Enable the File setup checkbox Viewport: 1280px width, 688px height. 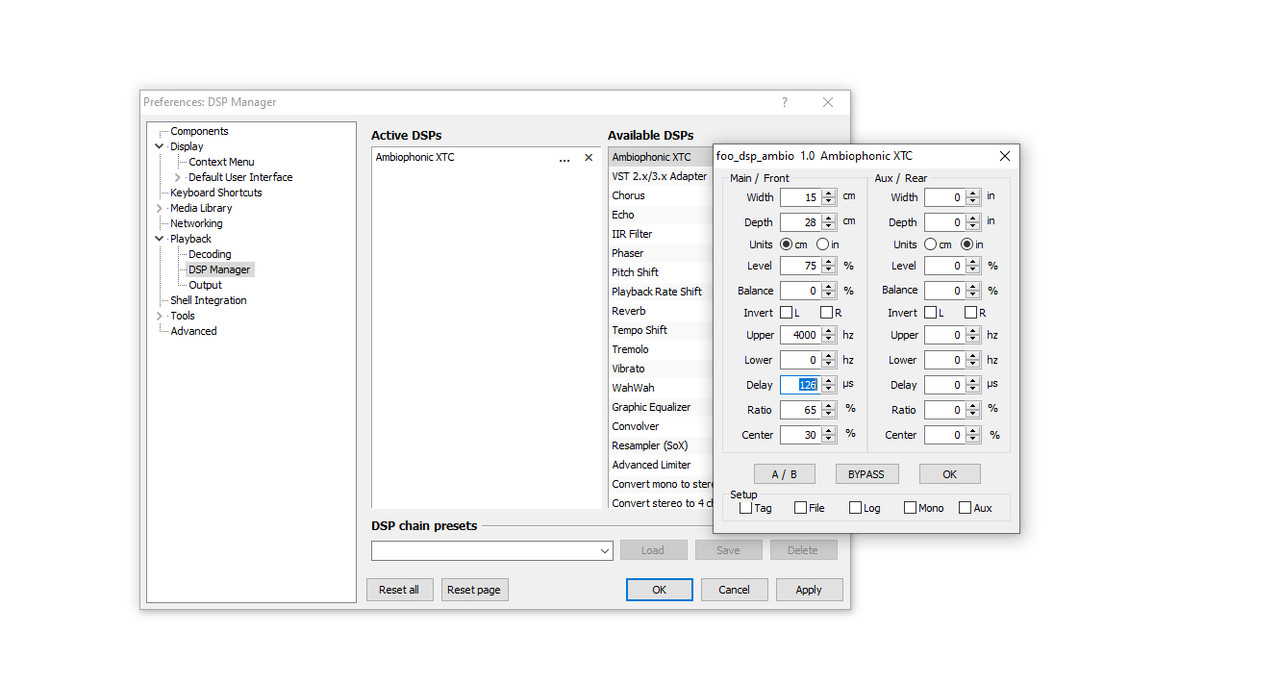coord(800,508)
